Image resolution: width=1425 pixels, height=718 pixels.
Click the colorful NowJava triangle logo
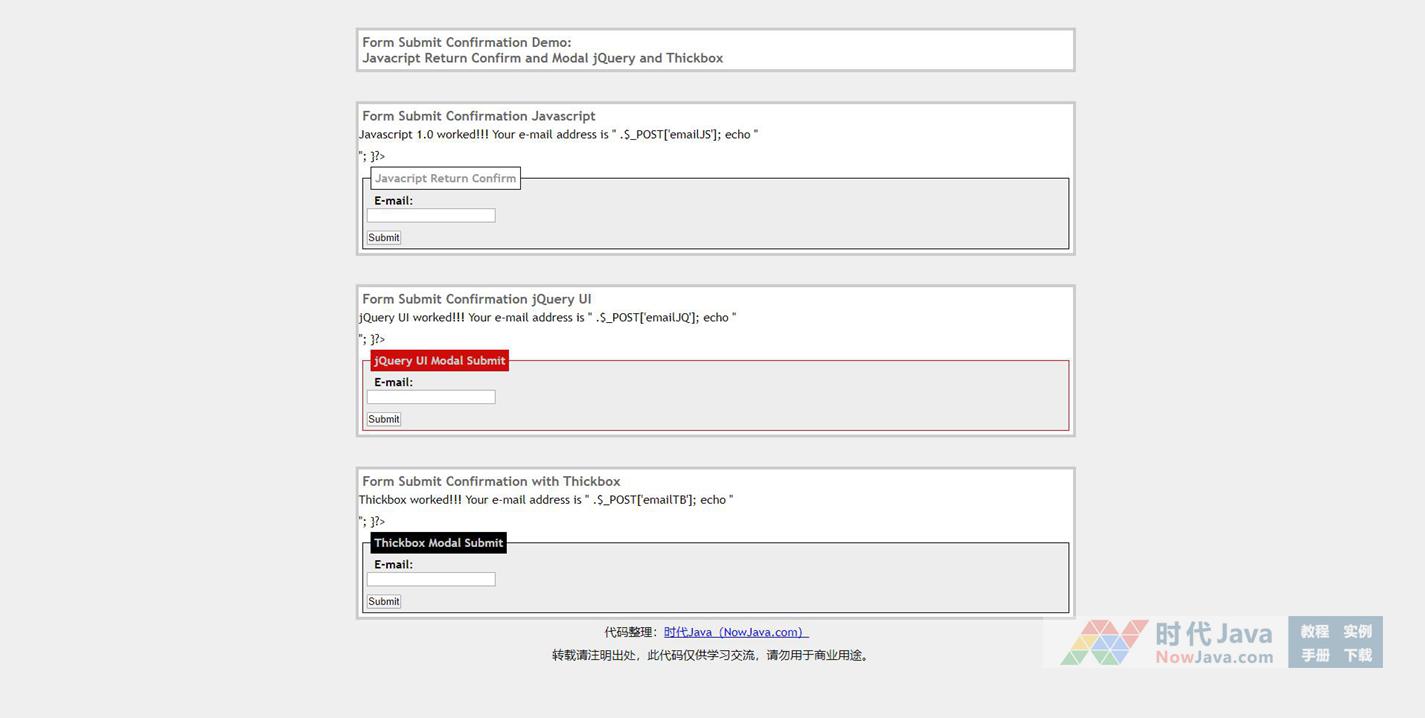pos(1104,642)
